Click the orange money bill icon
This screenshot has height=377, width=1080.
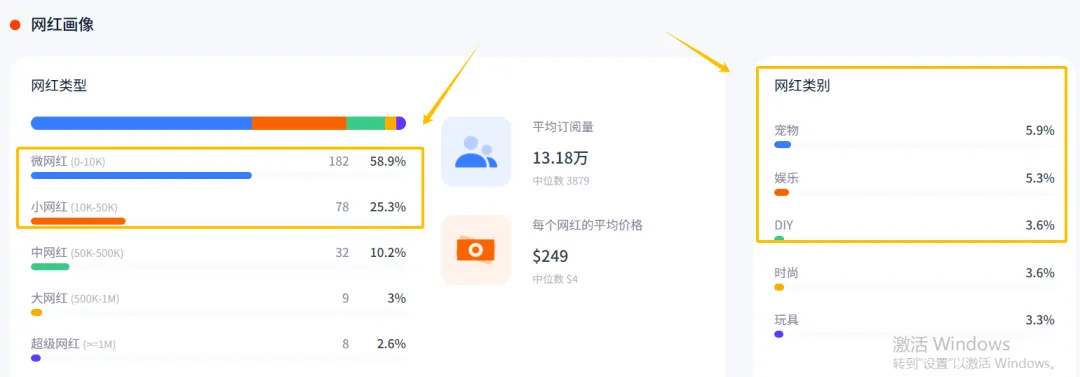[x=476, y=249]
